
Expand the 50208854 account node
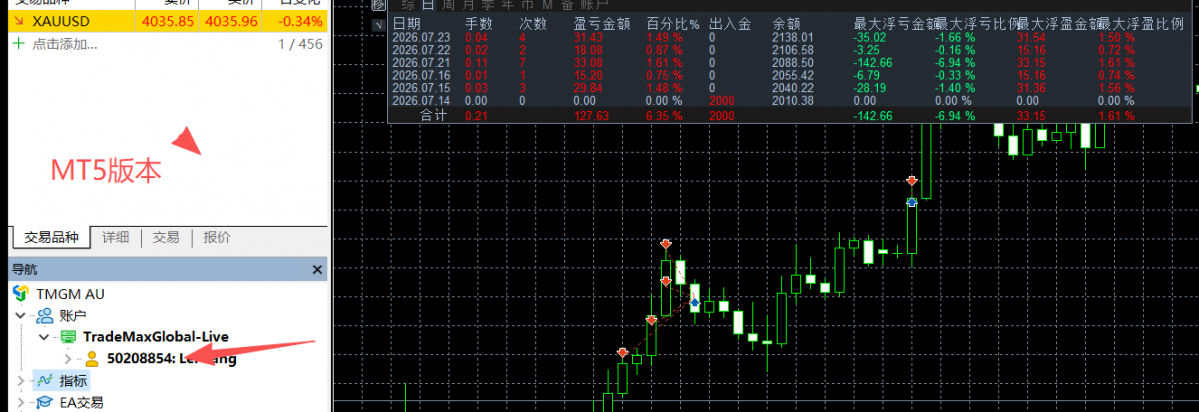[x=68, y=358]
